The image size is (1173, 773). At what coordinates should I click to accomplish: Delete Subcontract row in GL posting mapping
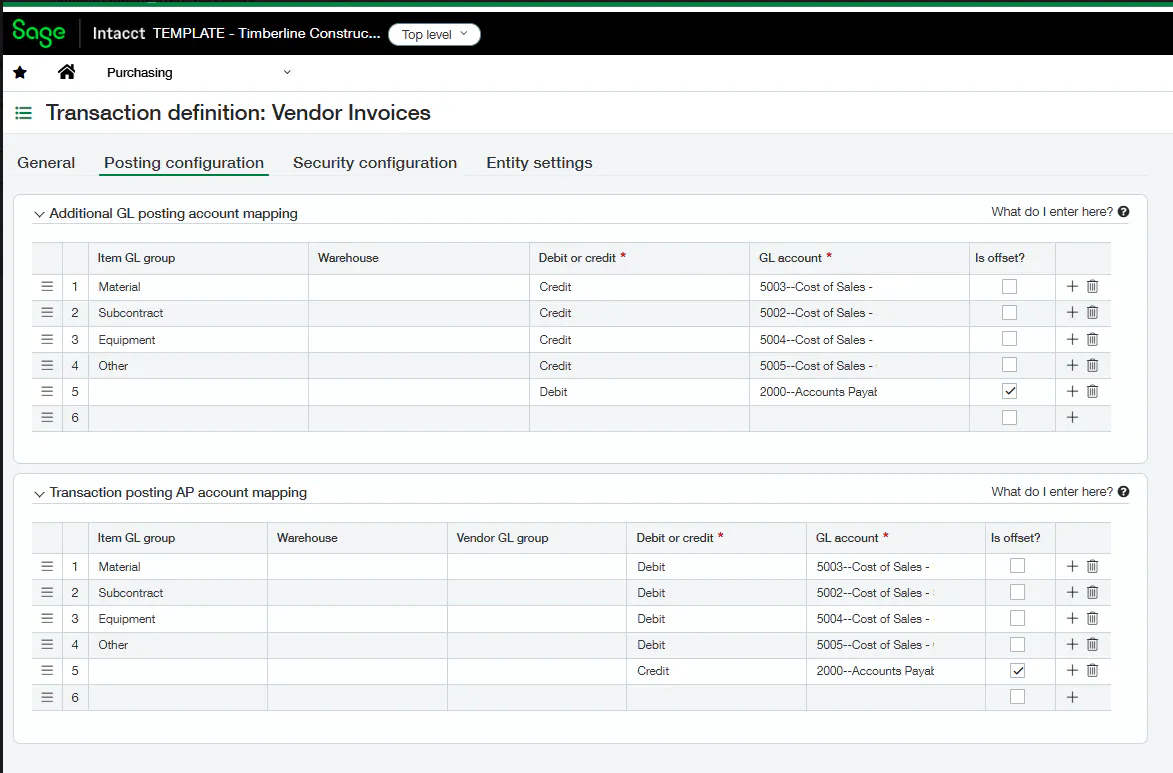1092,313
